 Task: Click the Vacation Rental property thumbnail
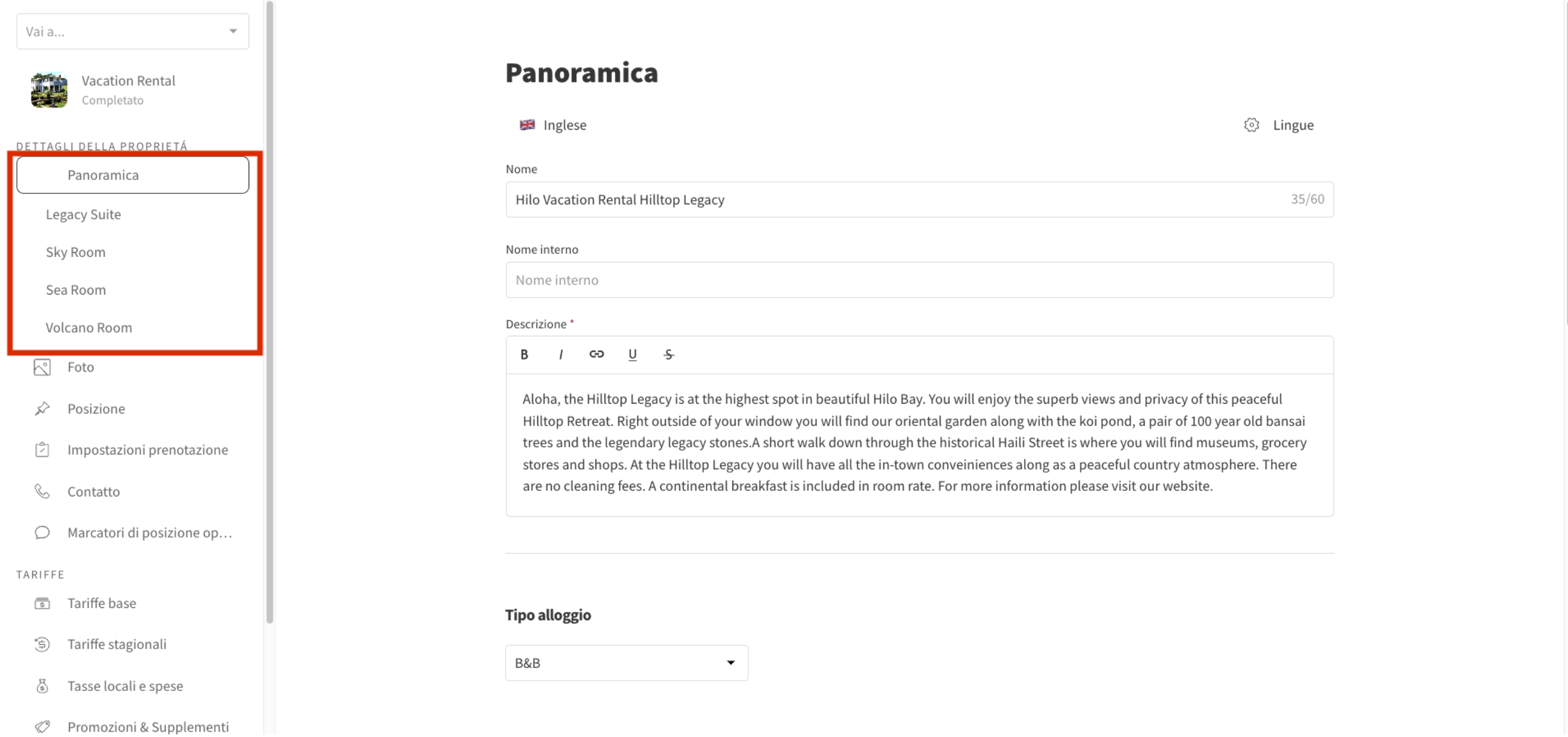click(49, 90)
